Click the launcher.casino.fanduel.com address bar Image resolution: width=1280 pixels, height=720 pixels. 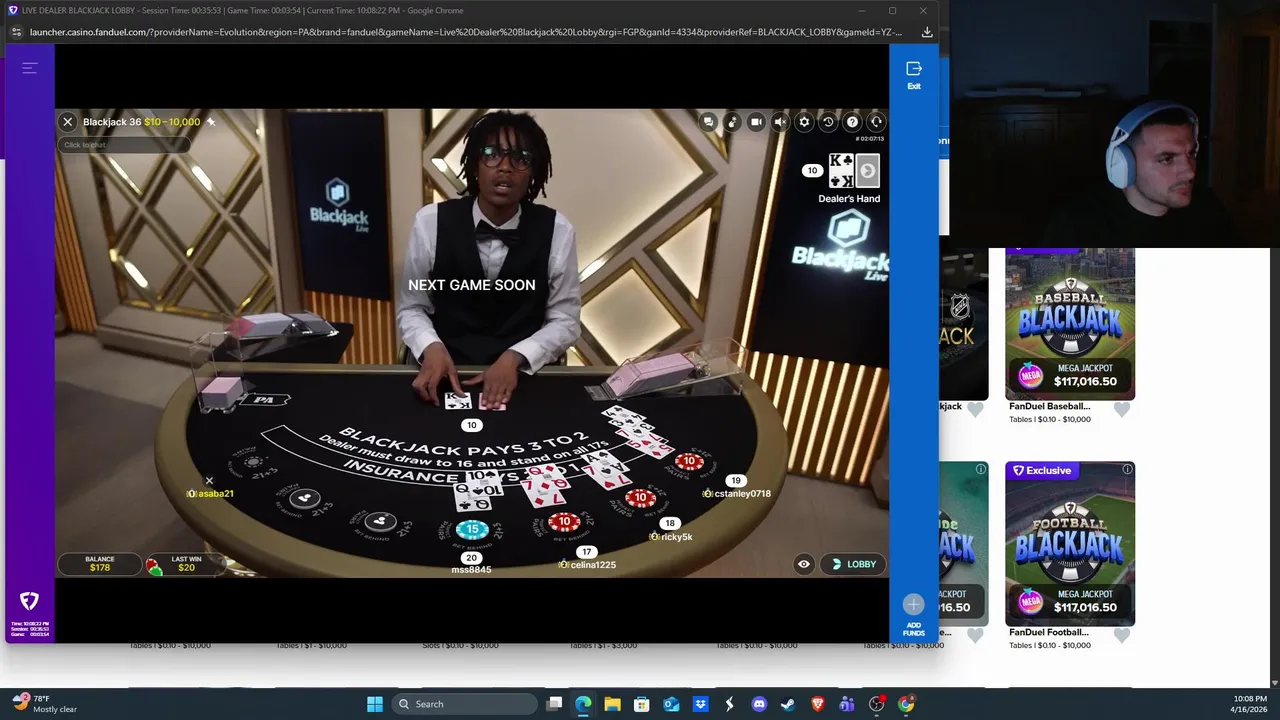pyautogui.click(x=465, y=32)
